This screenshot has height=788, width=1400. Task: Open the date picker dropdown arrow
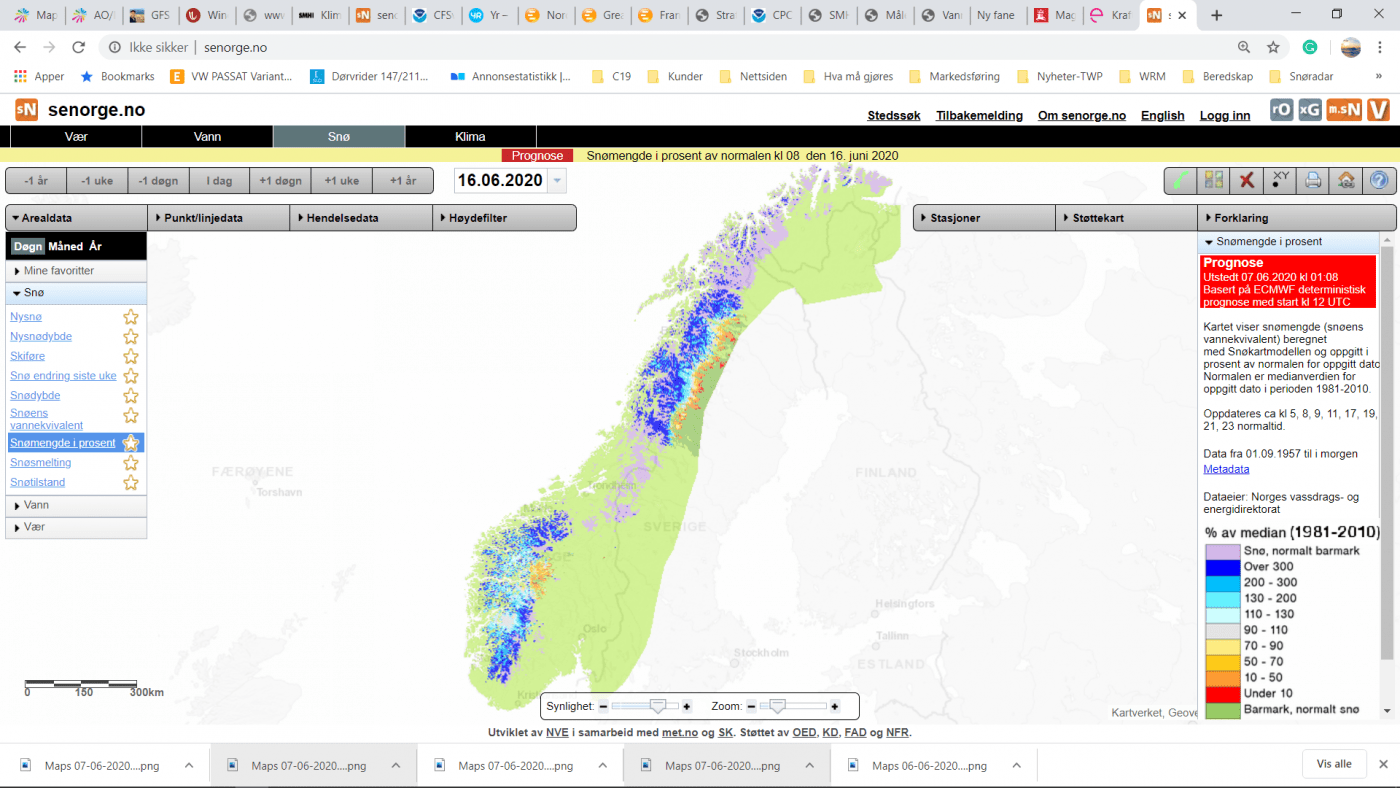point(557,181)
